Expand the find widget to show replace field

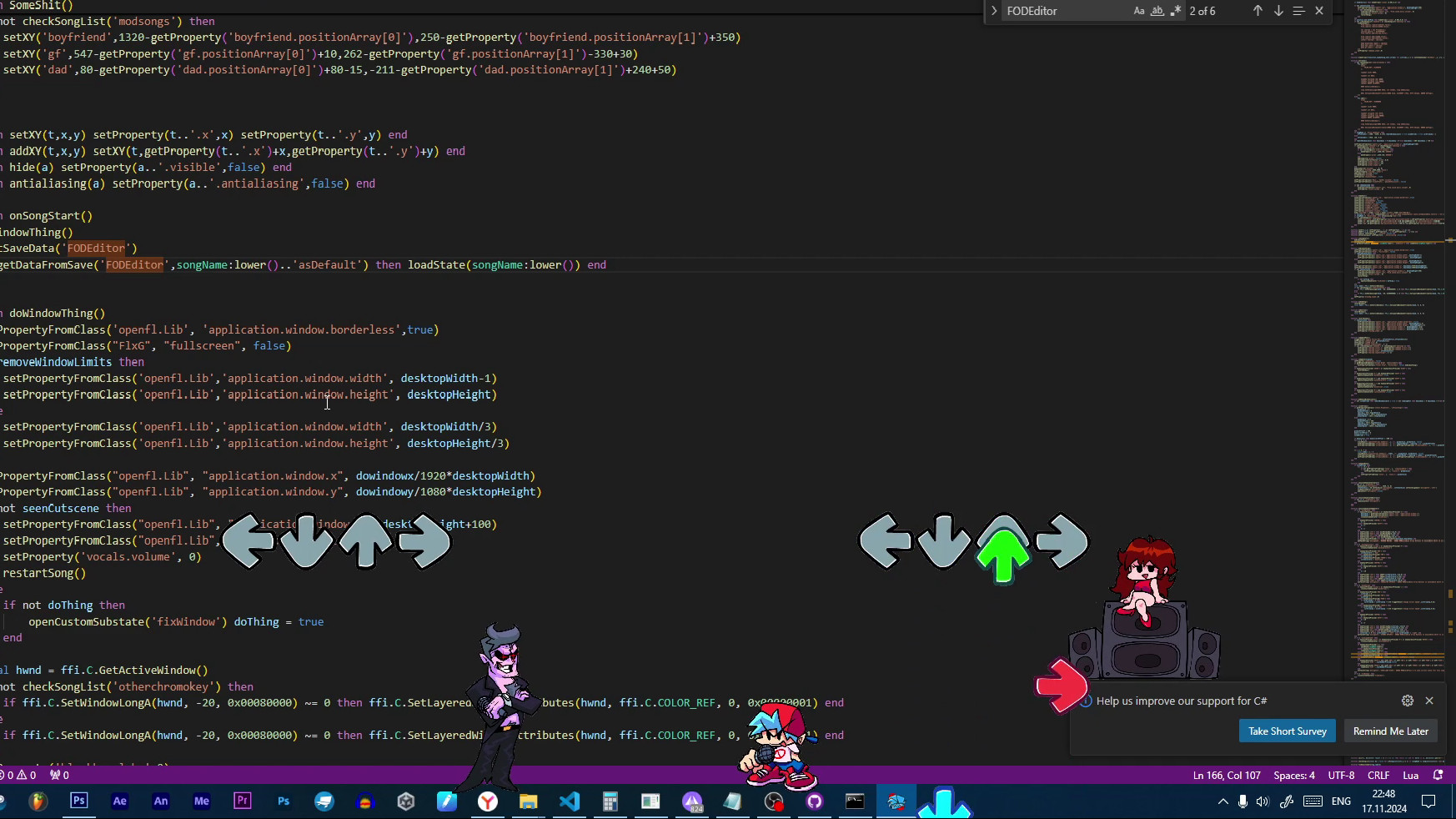(x=995, y=11)
